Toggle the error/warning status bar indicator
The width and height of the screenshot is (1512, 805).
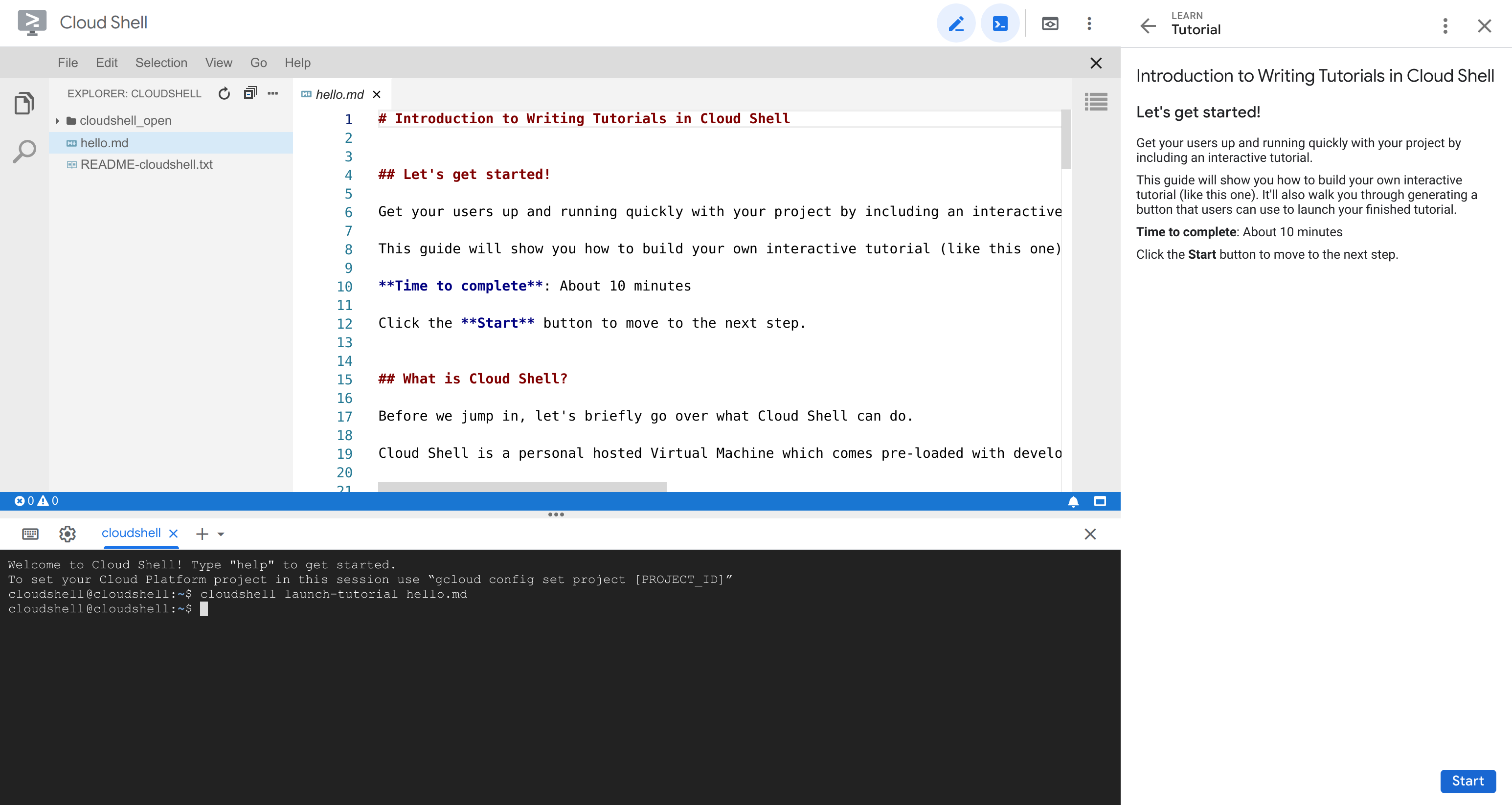point(34,501)
